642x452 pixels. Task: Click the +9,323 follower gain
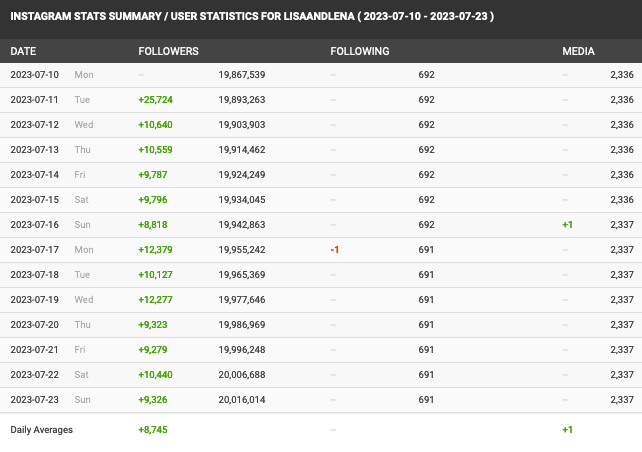tap(153, 325)
